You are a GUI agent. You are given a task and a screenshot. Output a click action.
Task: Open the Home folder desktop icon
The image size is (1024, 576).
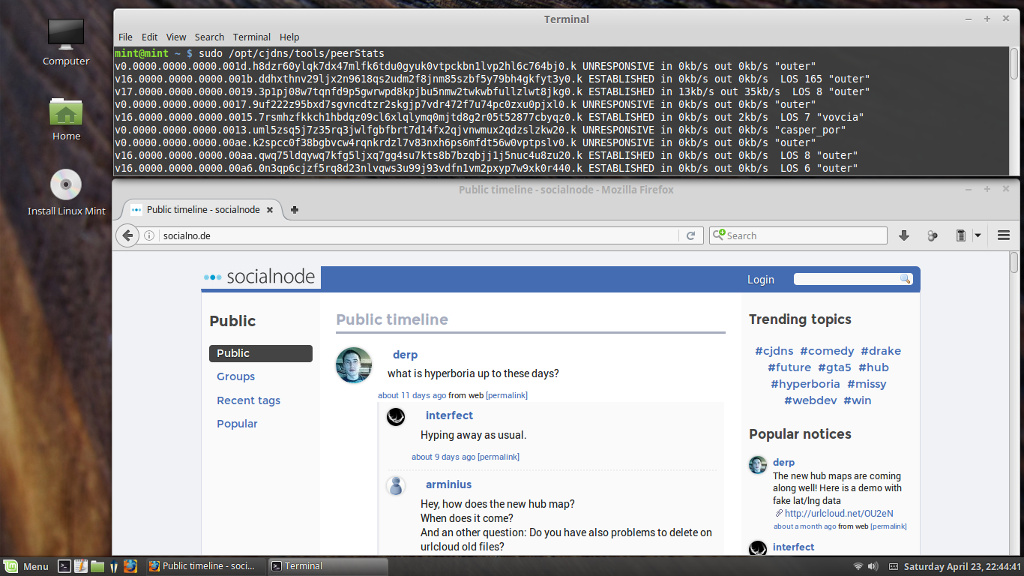click(65, 112)
